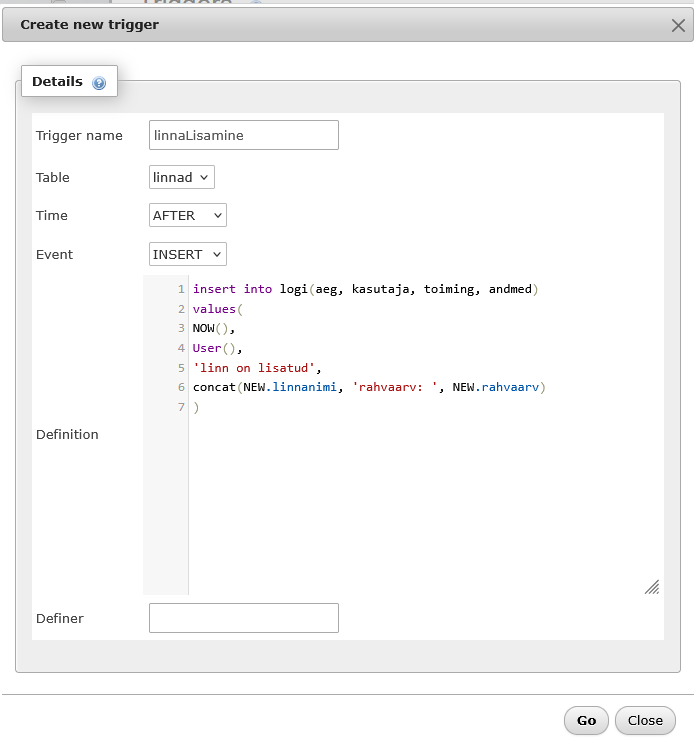Click into the empty Definer field
Image resolution: width=694 pixels, height=749 pixels.
(243, 618)
